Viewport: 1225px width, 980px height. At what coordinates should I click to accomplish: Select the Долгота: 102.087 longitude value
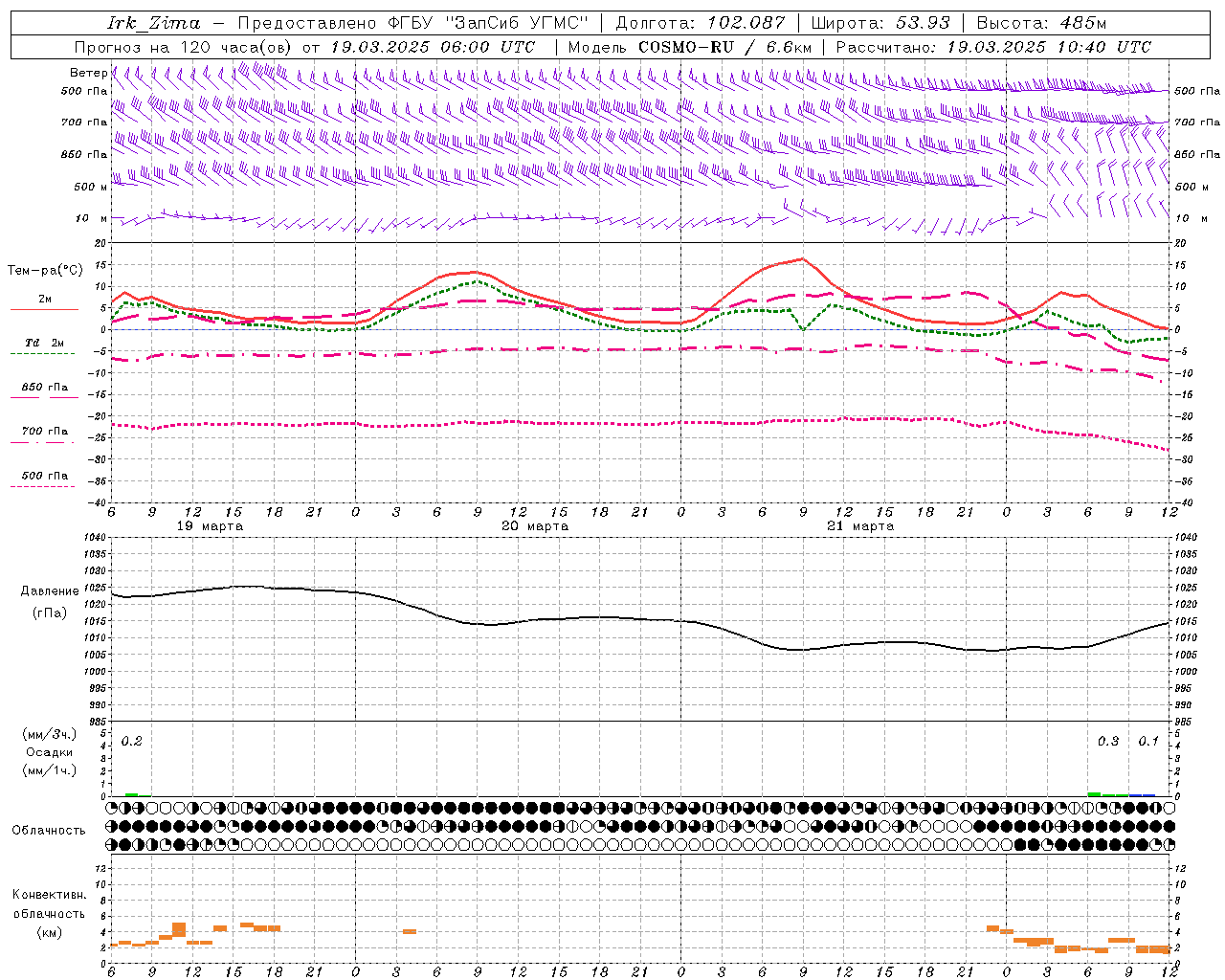701,23
